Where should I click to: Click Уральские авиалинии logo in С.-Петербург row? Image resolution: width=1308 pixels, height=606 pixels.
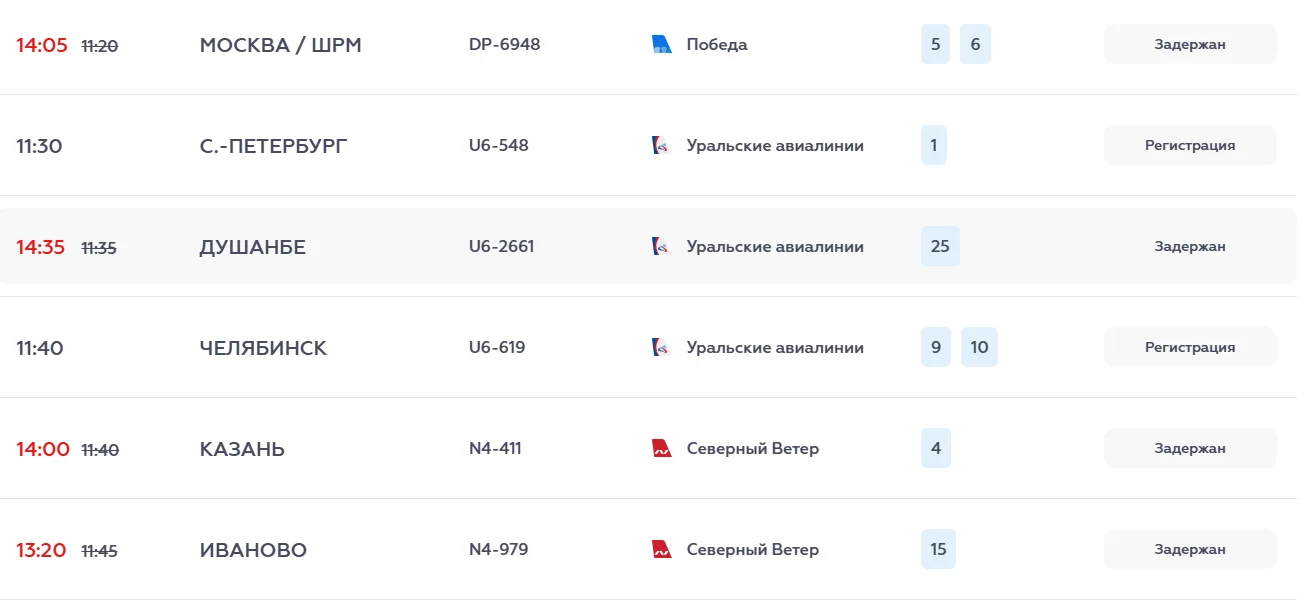[x=662, y=145]
